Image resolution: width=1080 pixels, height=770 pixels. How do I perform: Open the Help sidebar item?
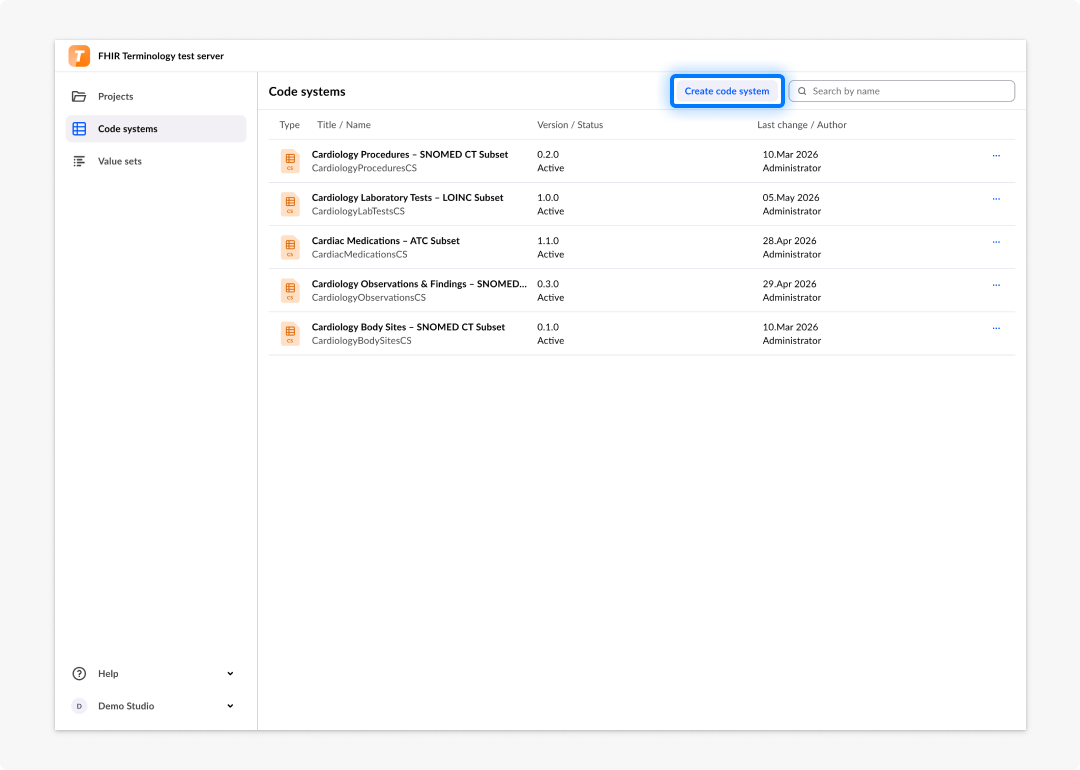(x=156, y=674)
